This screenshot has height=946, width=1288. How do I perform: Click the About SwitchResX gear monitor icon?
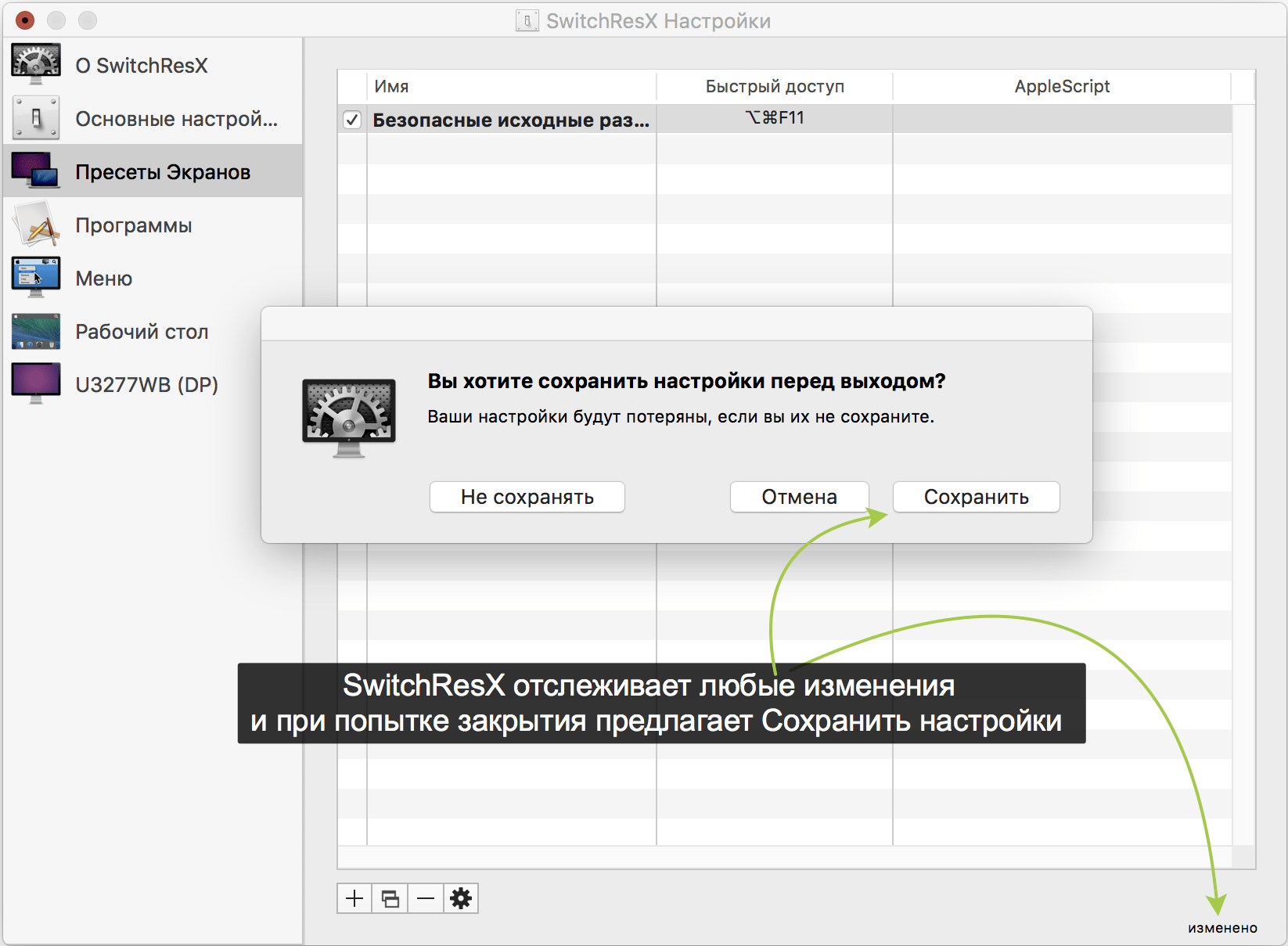36,64
